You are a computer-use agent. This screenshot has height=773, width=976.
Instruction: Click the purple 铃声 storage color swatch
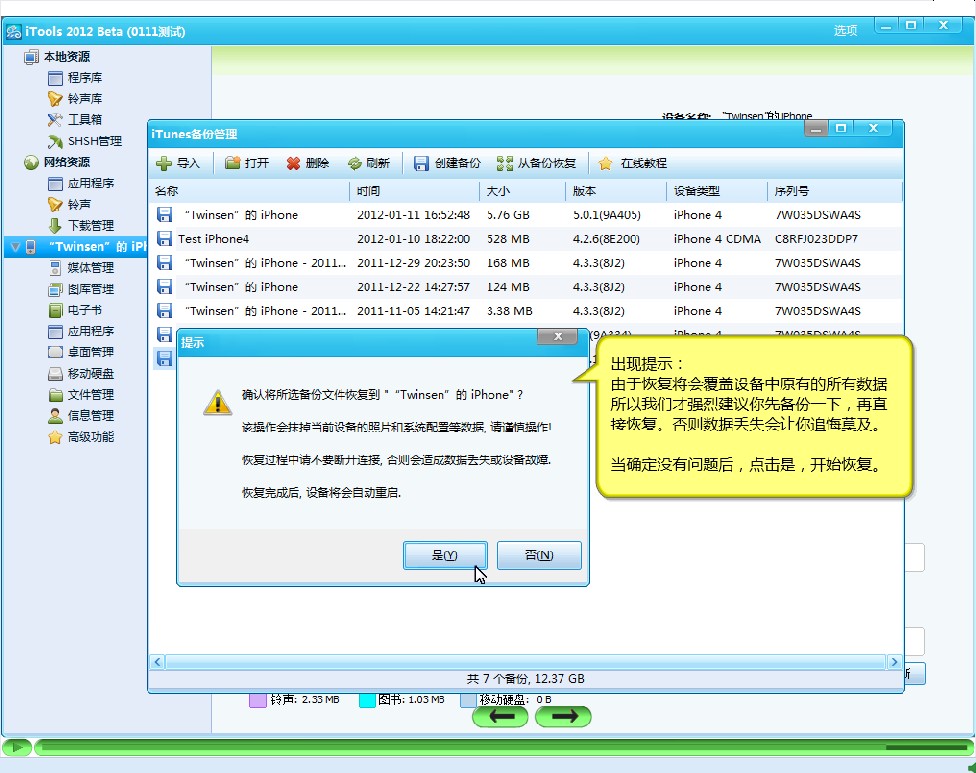[x=258, y=700]
